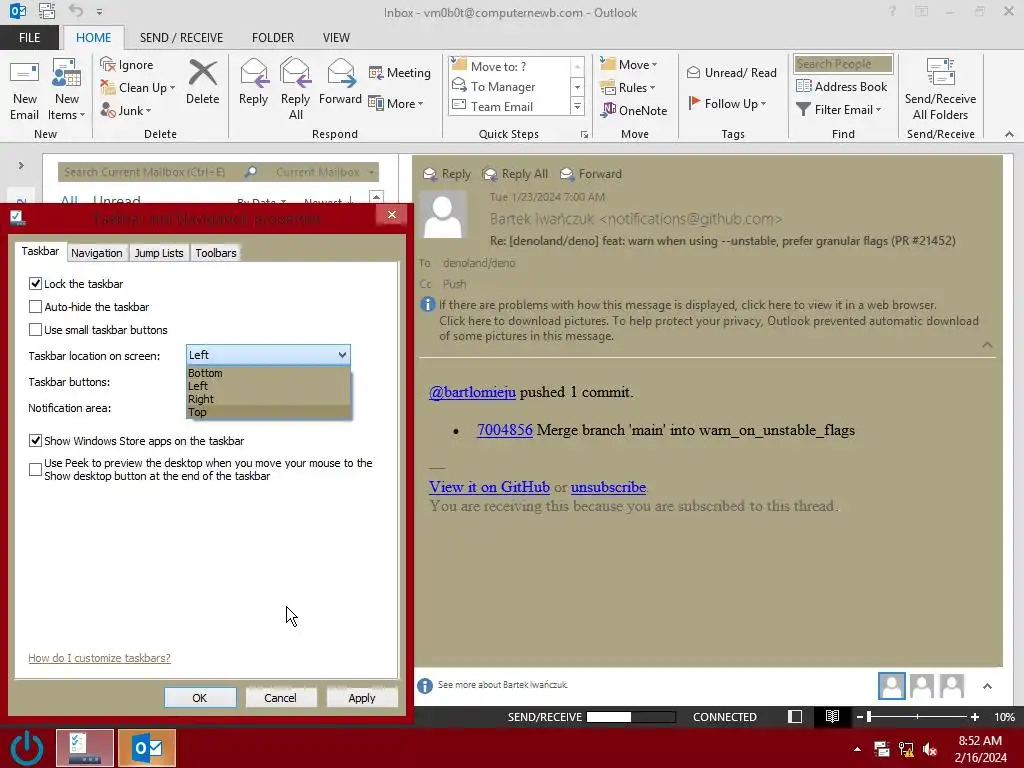Send message to OneNote
This screenshot has width=1024, height=768.
point(634,110)
